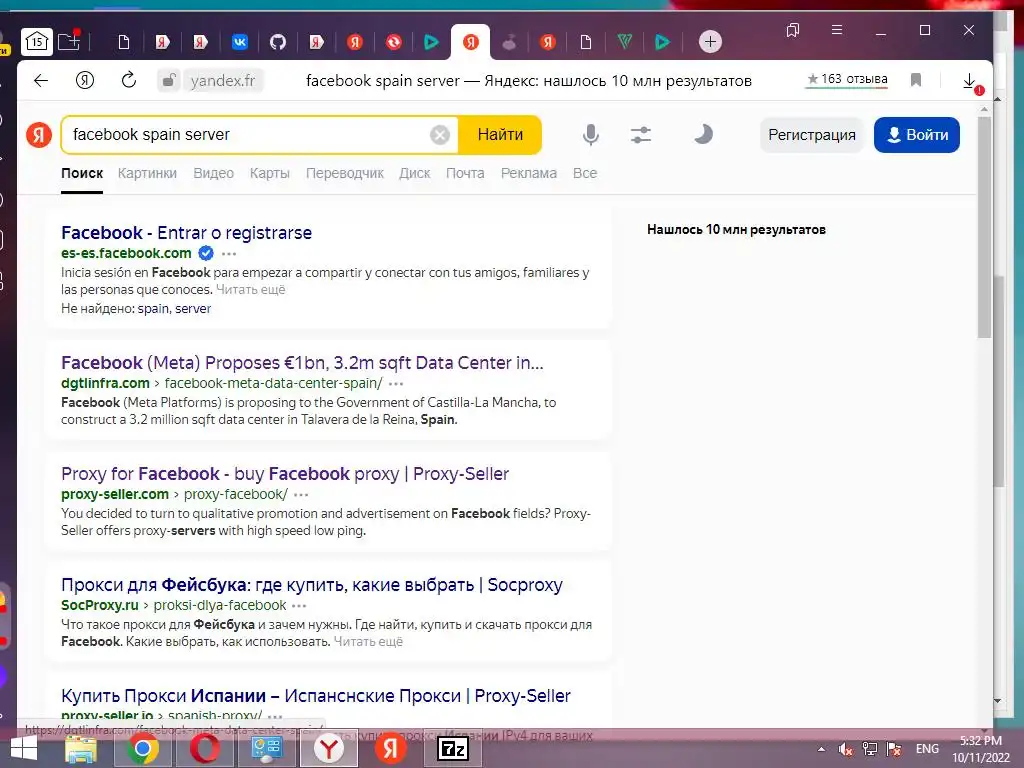
Task: Click the site security lock icon
Action: tap(168, 81)
